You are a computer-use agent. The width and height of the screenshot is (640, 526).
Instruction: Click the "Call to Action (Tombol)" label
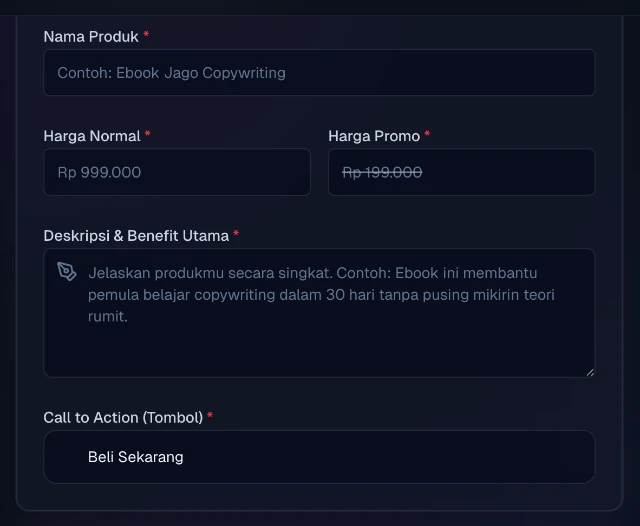123,417
